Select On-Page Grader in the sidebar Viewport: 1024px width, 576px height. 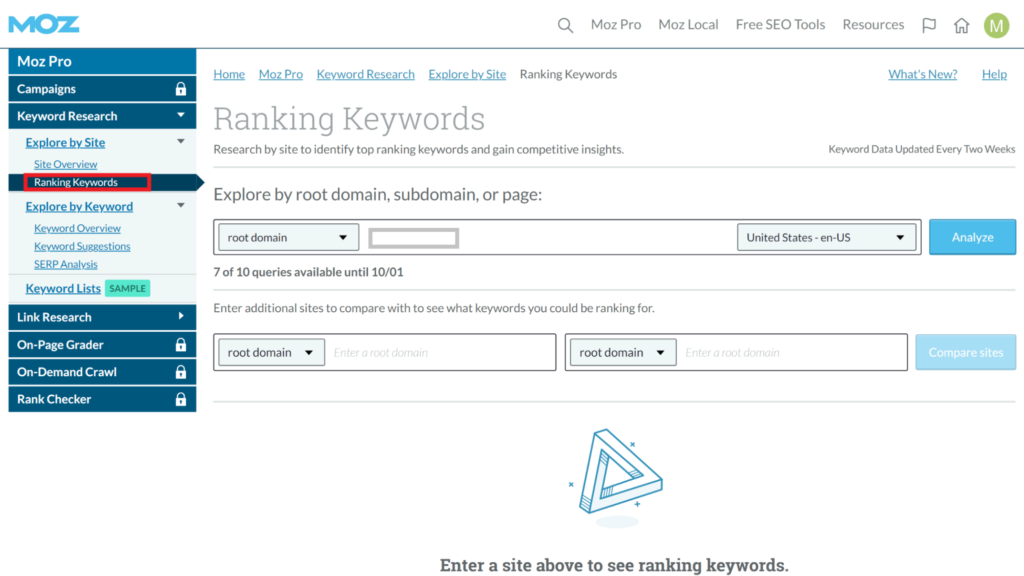103,345
